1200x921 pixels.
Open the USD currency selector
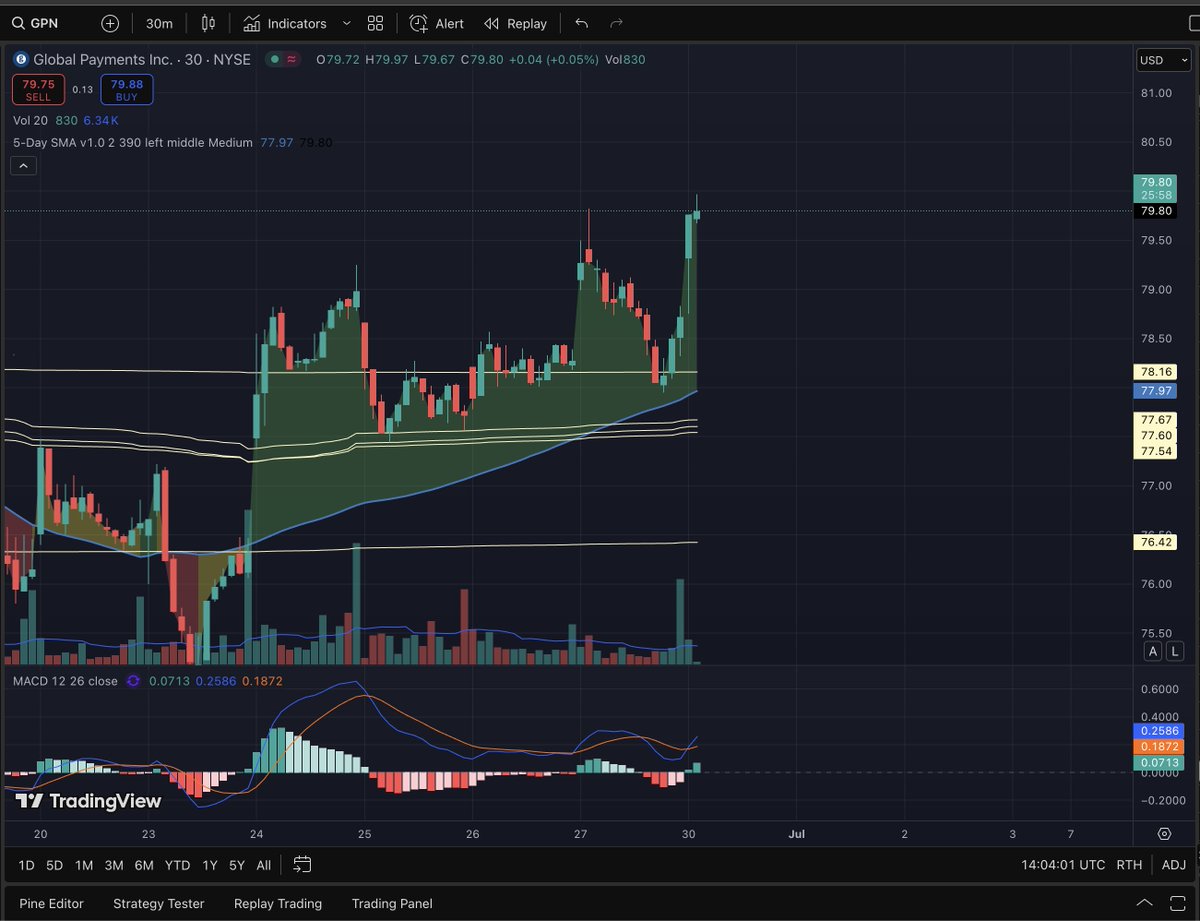point(1164,60)
